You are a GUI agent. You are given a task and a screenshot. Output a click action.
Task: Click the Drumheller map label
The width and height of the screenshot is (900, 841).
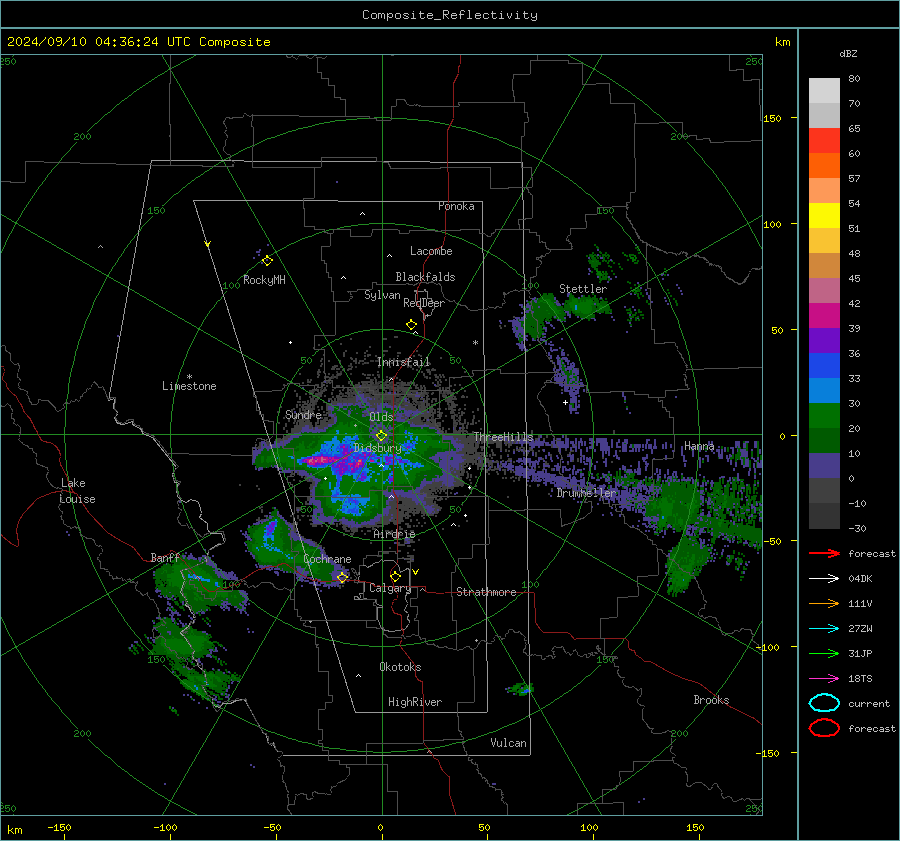[586, 493]
